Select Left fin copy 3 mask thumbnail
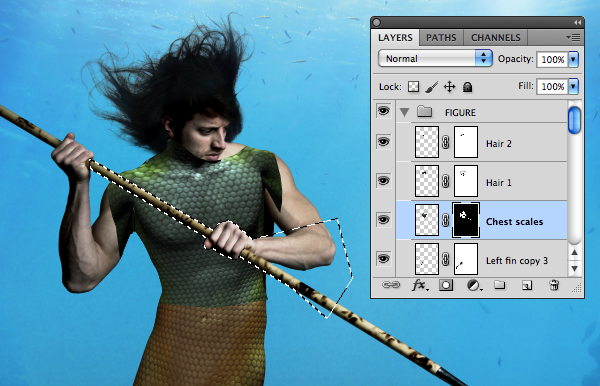 pos(466,259)
